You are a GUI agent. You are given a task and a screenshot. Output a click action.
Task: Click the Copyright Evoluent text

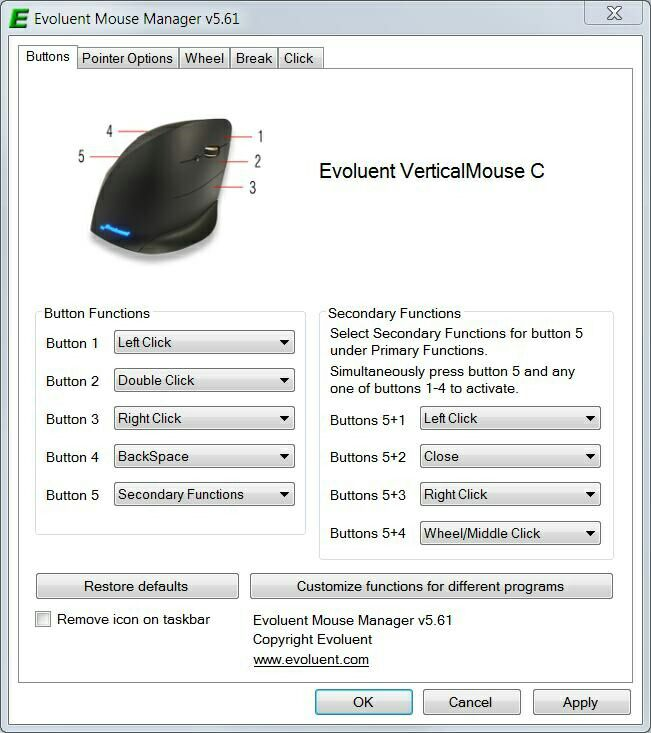[x=312, y=639]
